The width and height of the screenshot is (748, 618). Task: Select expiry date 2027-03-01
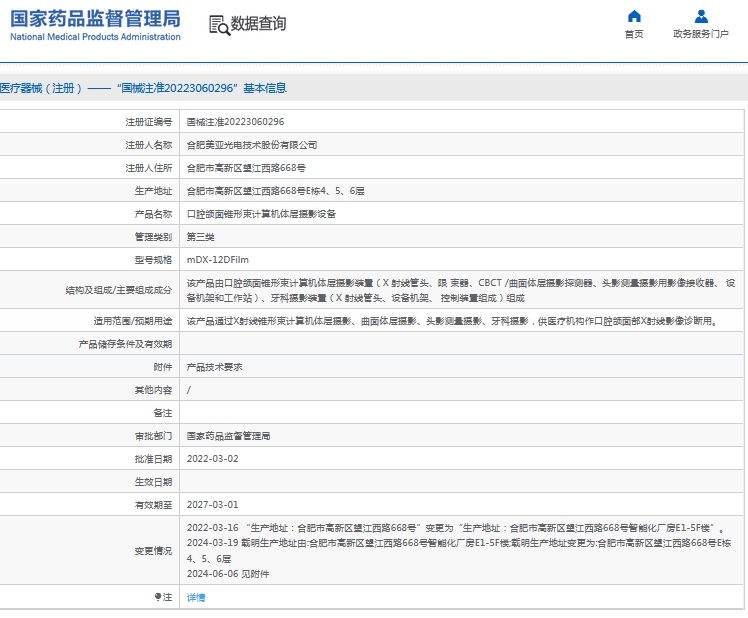(212, 504)
